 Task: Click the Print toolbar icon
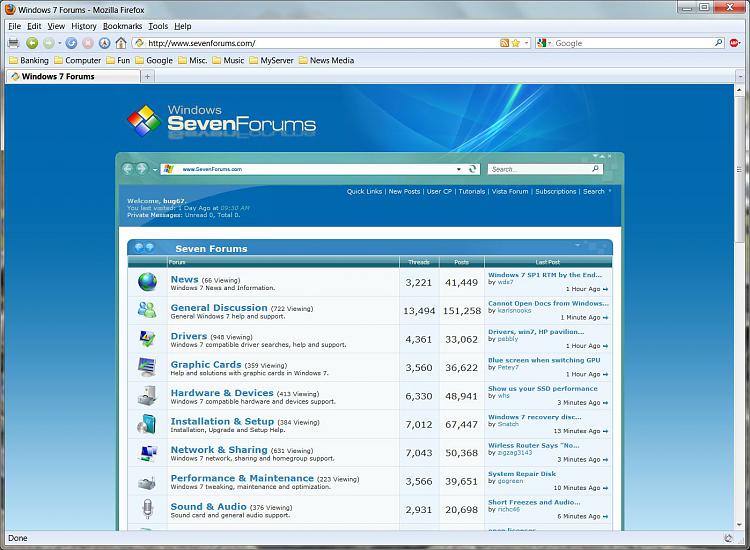tap(13, 43)
